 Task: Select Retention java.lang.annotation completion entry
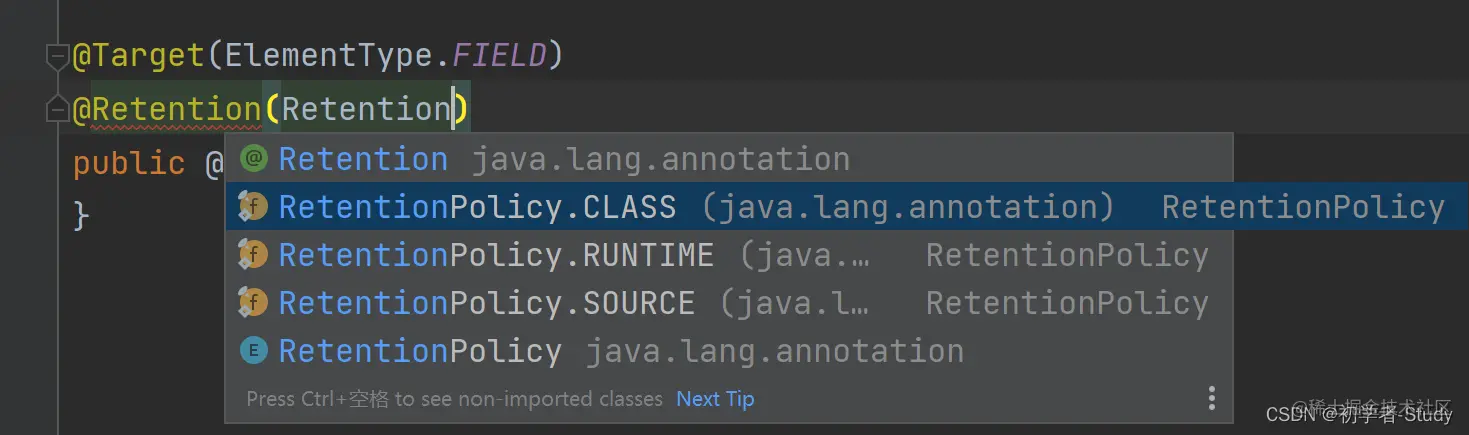[728, 159]
